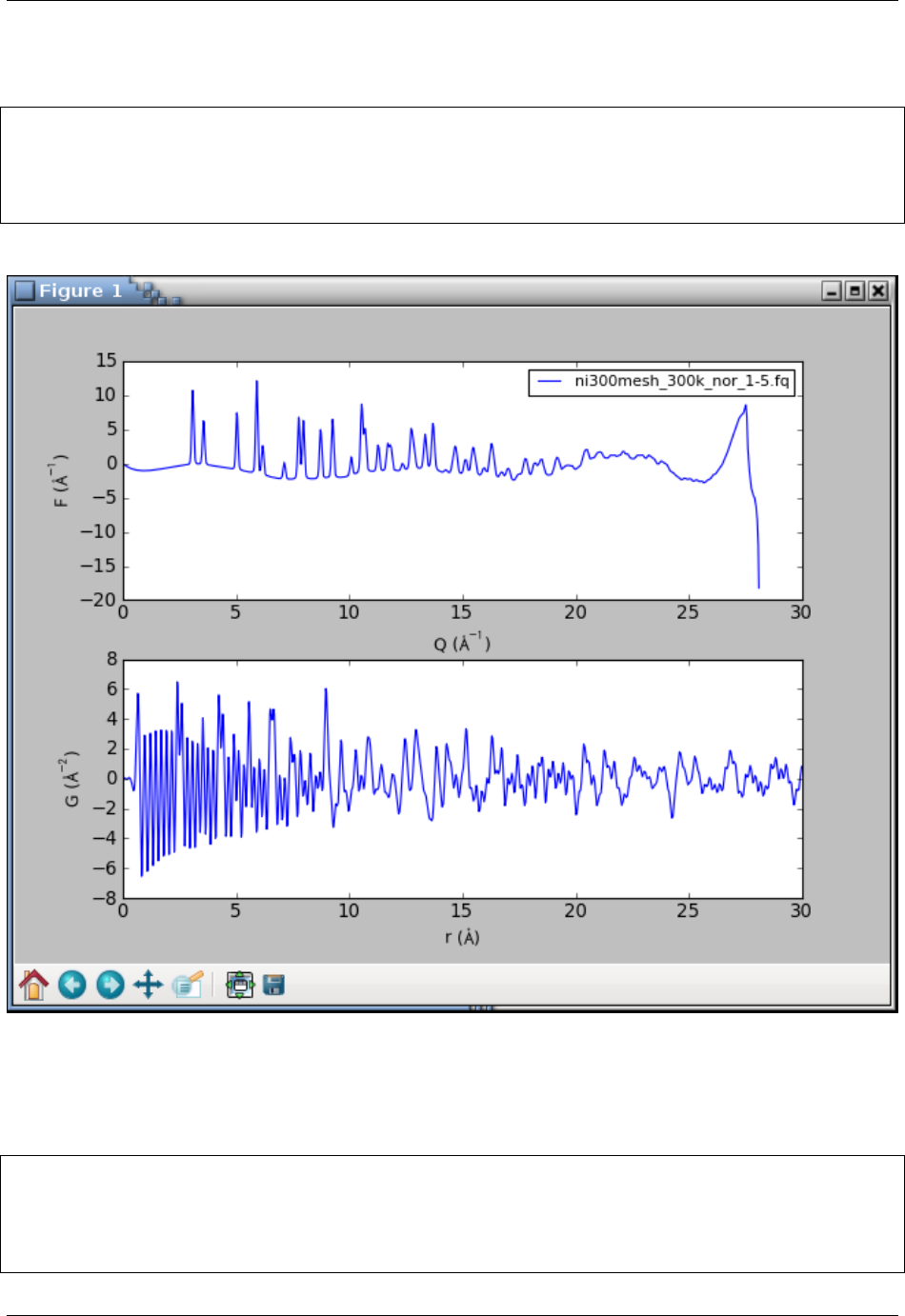
Task: Minimize the Figure 1 window
Action: coord(832,290)
